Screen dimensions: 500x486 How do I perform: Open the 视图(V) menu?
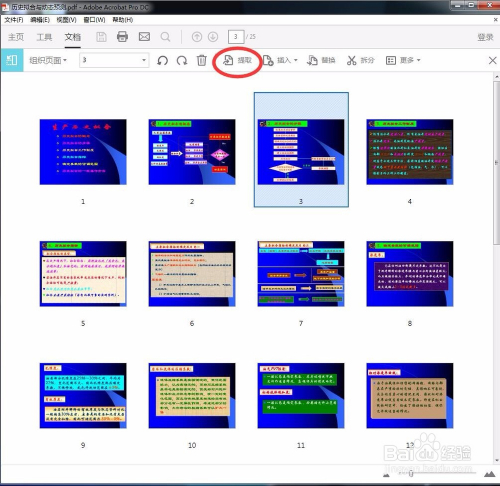click(66, 20)
